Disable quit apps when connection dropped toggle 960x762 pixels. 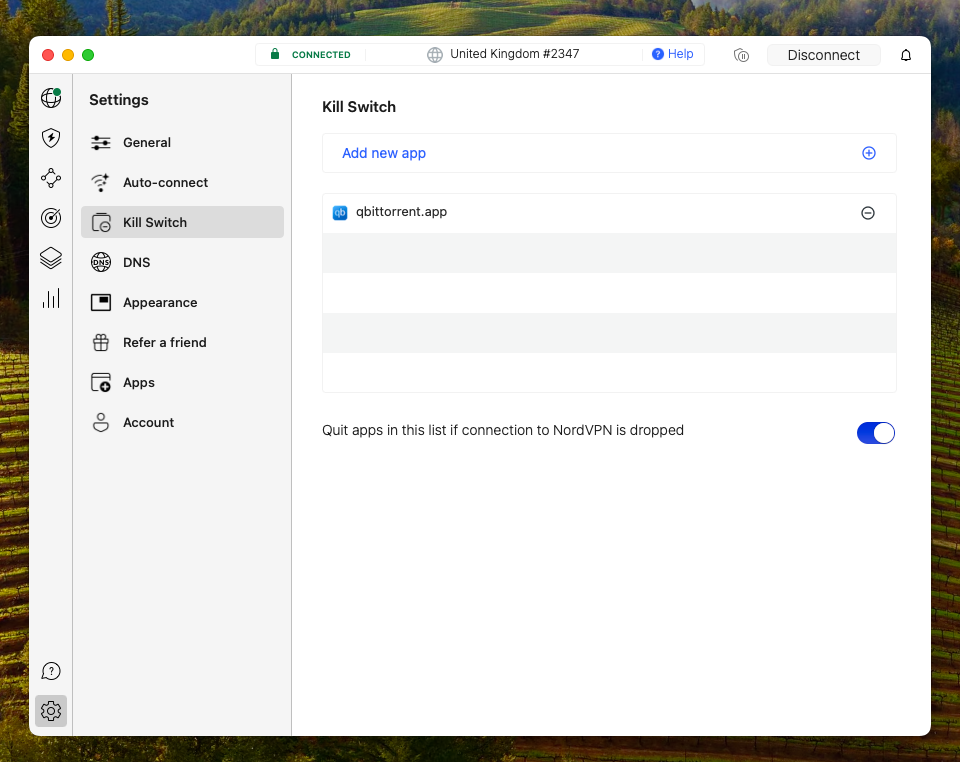click(x=876, y=433)
